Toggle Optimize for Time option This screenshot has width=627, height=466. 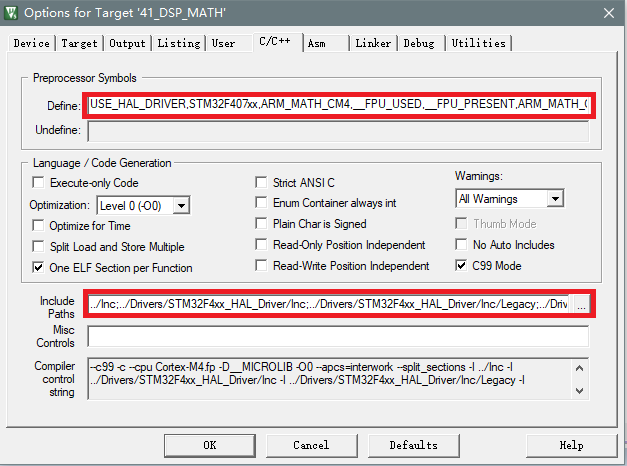(x=39, y=226)
